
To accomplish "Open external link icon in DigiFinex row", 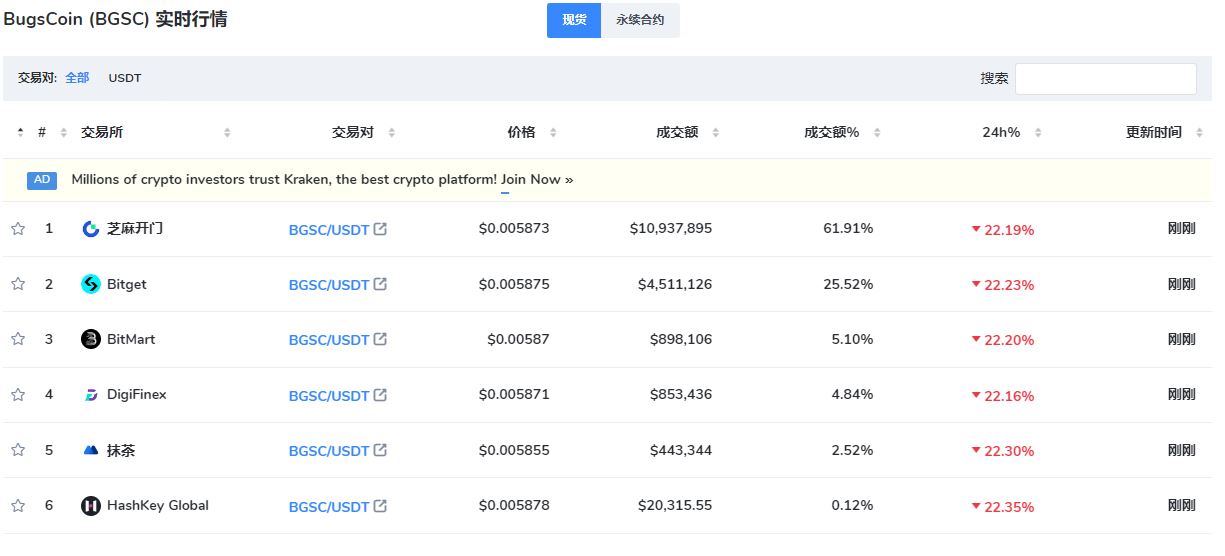I will tap(380, 395).
